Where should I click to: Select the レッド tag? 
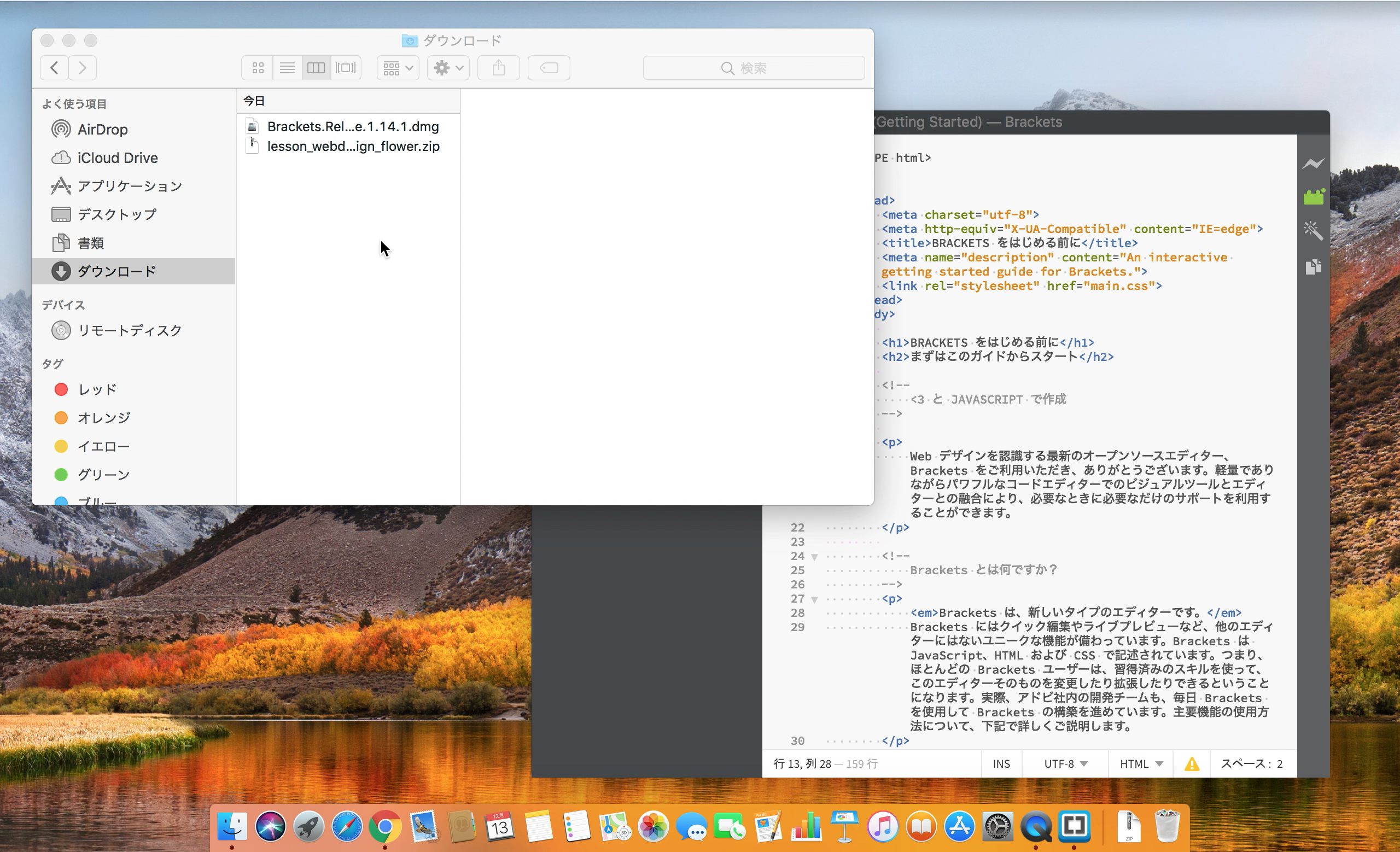[x=134, y=389]
